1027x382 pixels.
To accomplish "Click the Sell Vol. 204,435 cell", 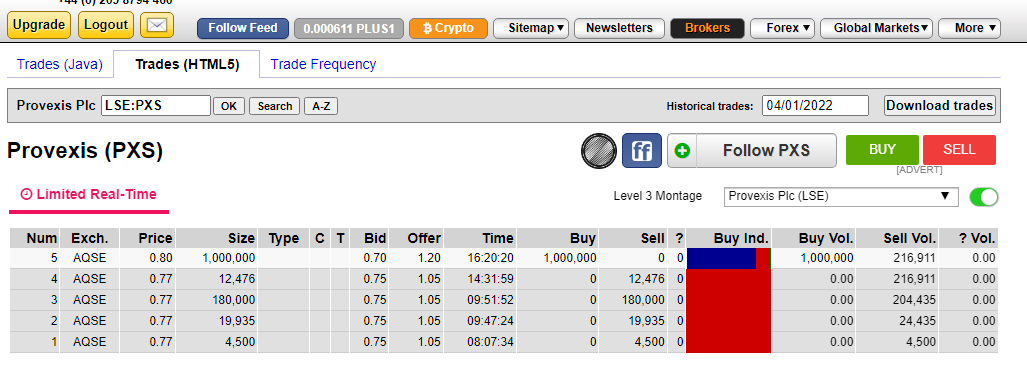I will [897, 300].
